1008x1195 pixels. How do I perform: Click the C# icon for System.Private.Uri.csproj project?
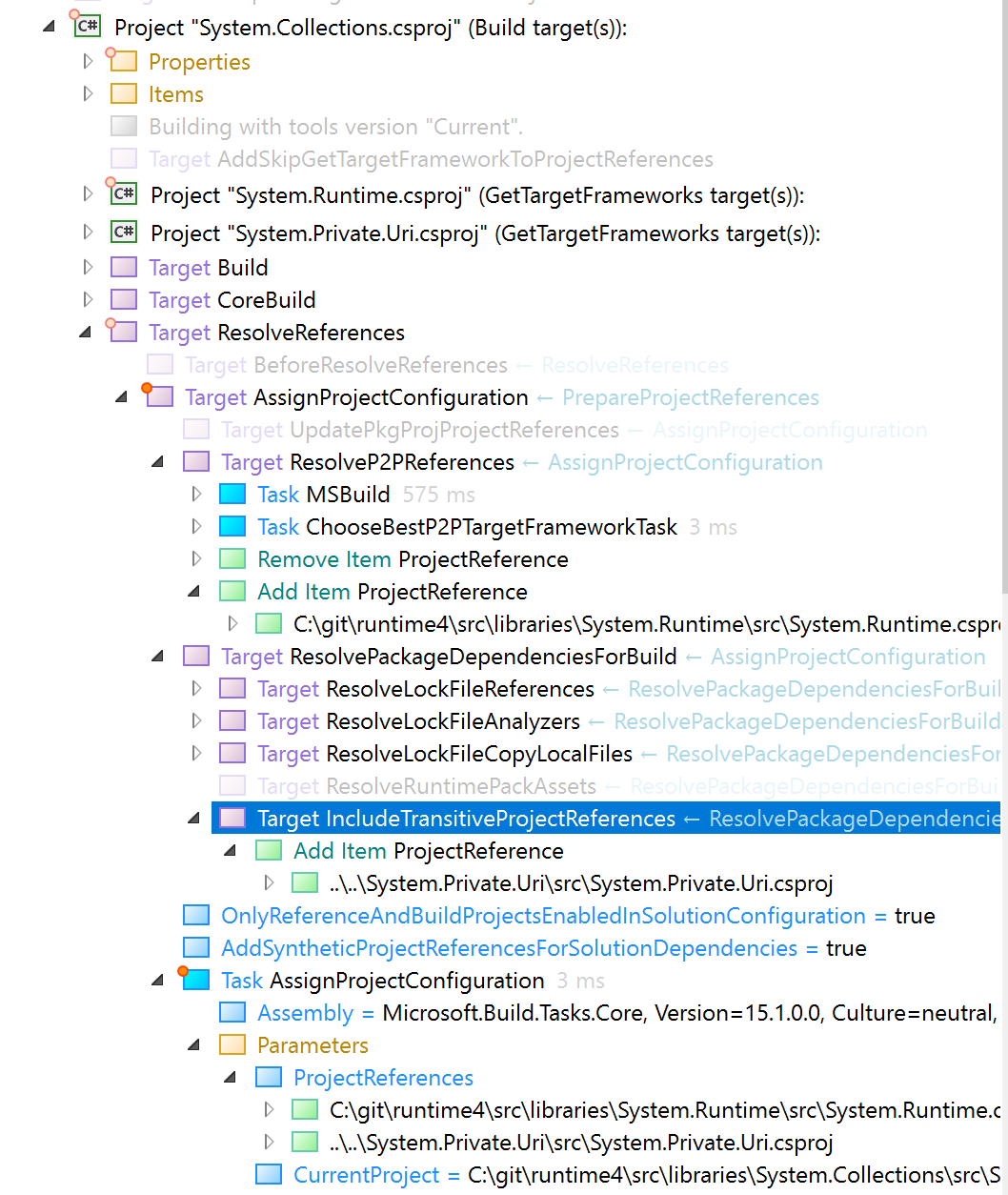click(x=124, y=232)
